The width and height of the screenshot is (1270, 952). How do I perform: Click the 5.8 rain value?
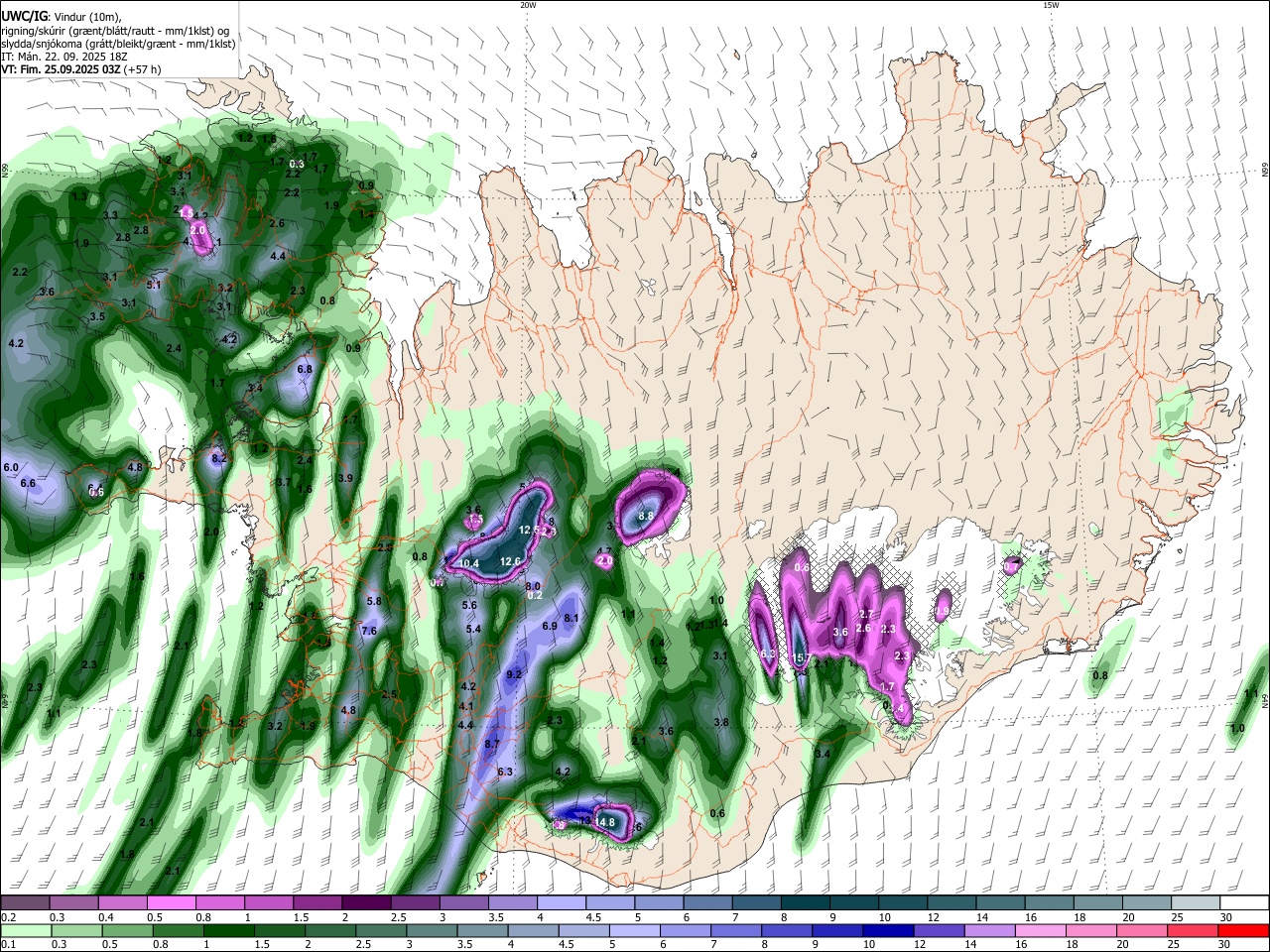[x=374, y=601]
